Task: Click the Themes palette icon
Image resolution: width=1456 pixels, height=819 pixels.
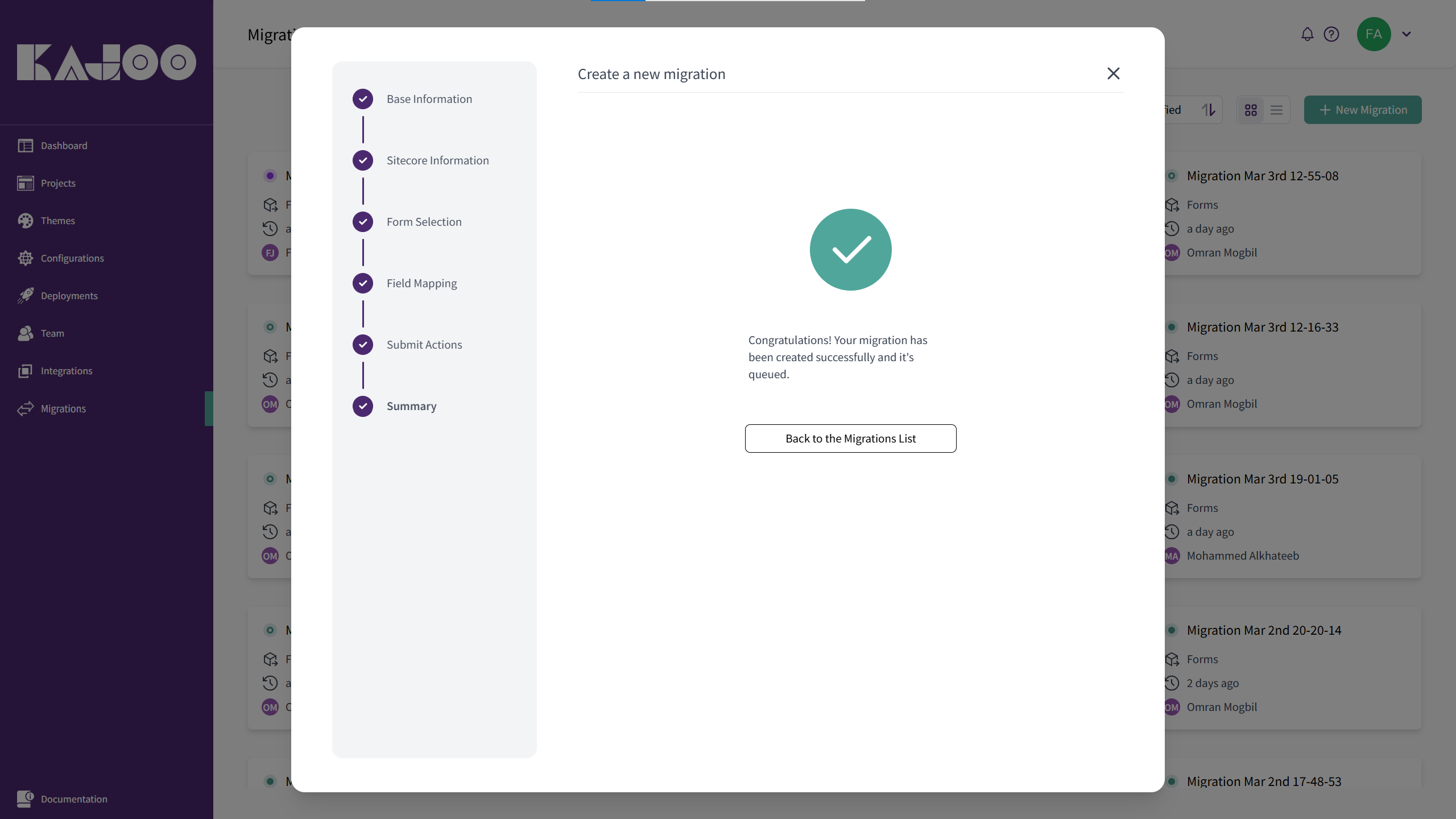Action: pyautogui.click(x=25, y=221)
